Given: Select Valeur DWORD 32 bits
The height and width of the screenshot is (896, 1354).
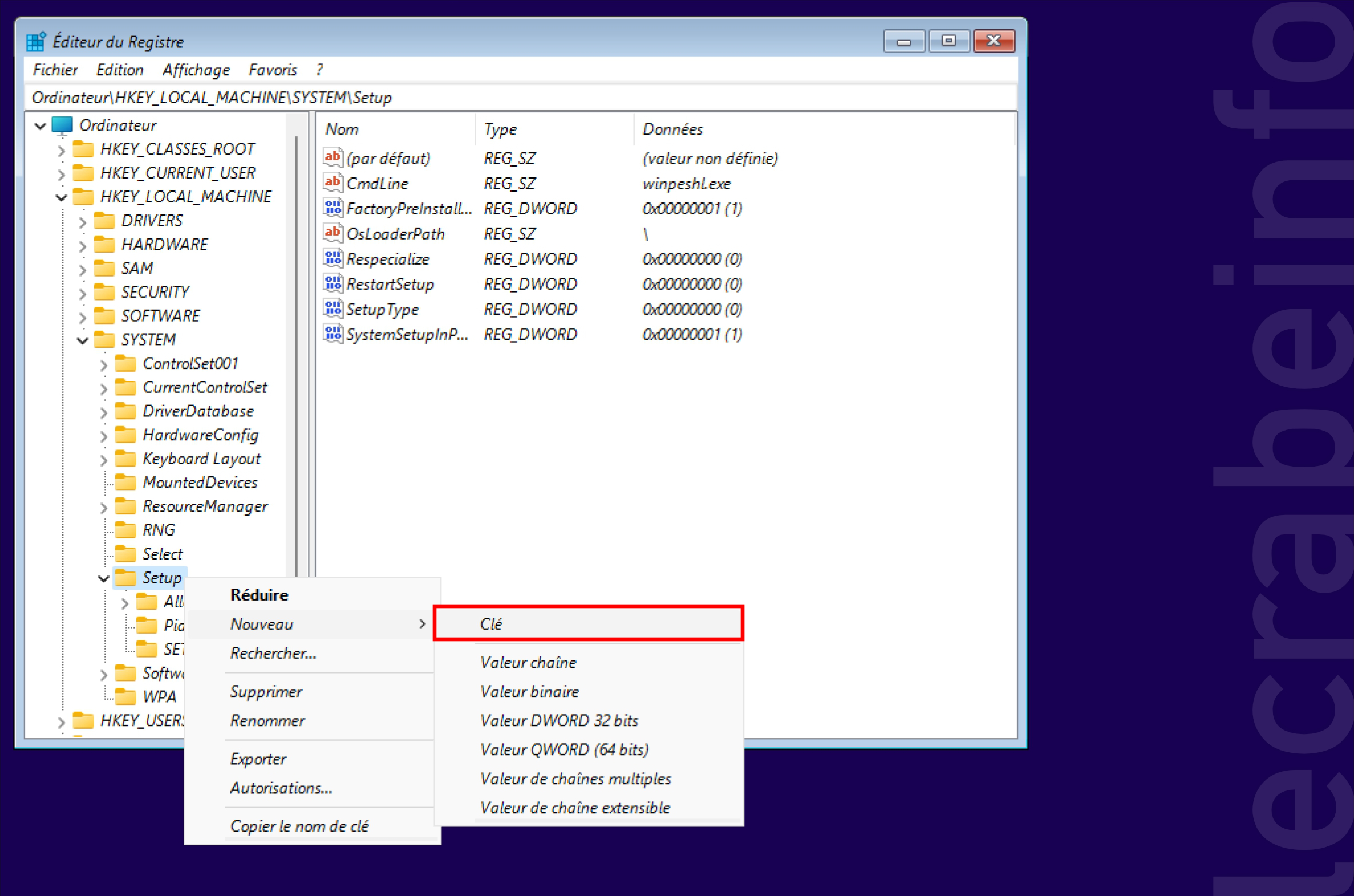Looking at the screenshot, I should coord(559,720).
